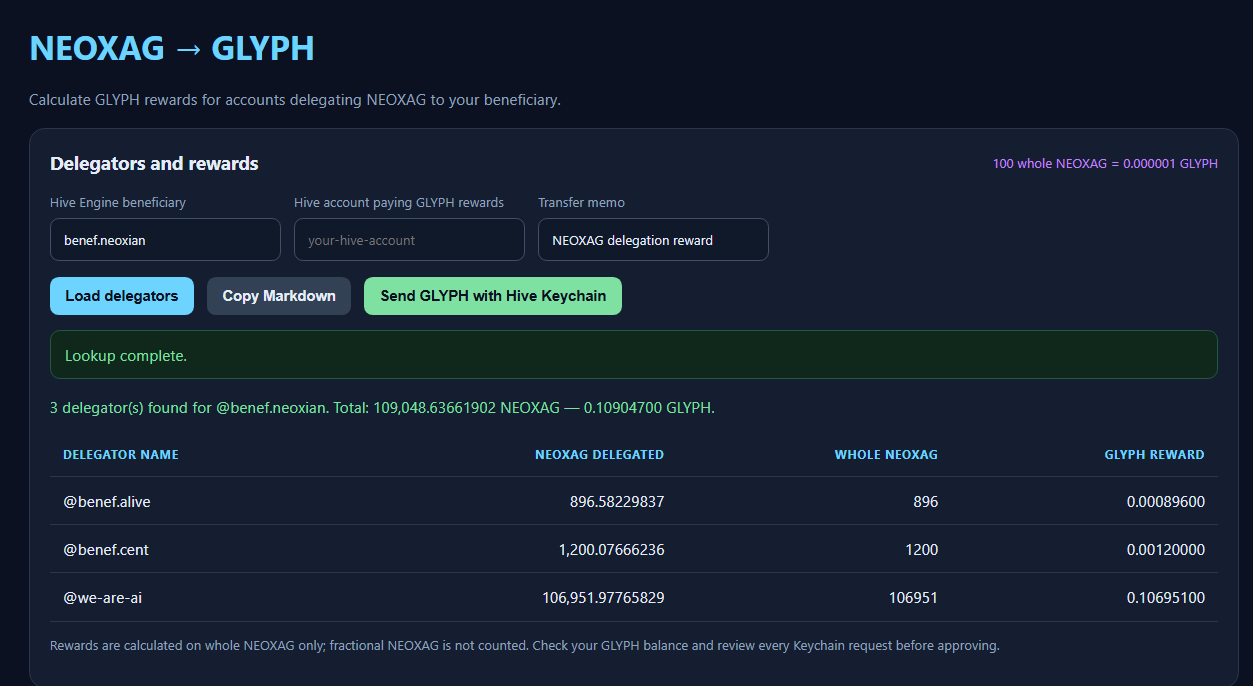Click the Load delegators button

(122, 296)
